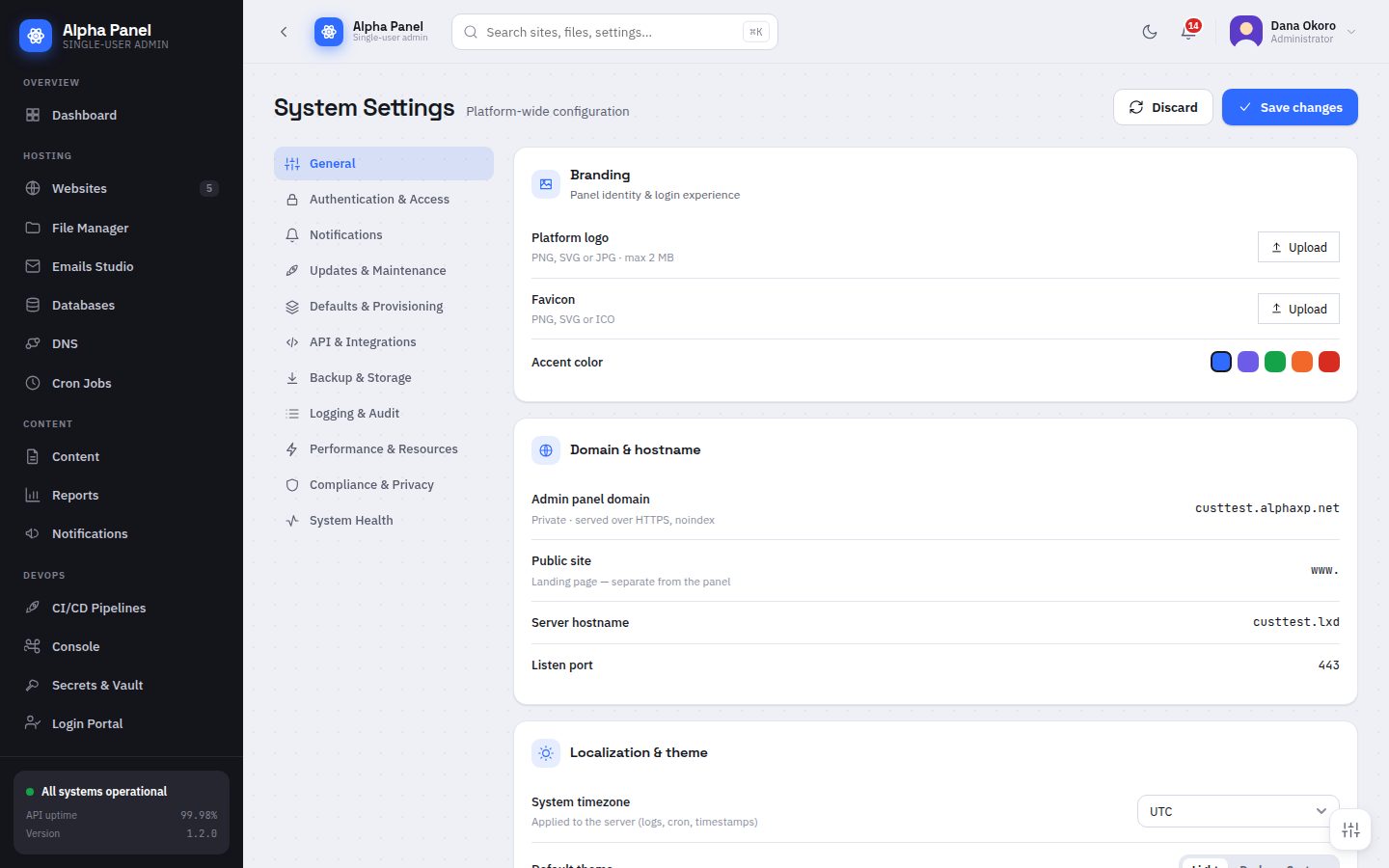Open sidebar Notifications under Content
This screenshot has width=1389, height=868.
(122, 533)
